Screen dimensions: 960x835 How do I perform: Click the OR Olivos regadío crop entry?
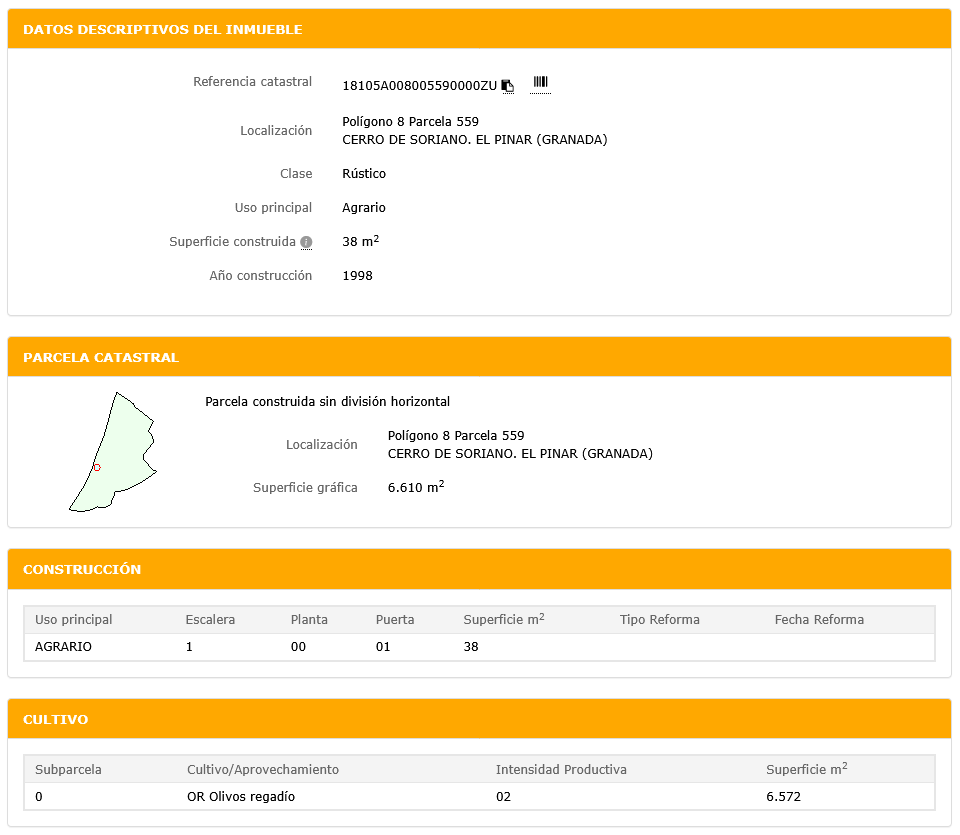point(241,797)
